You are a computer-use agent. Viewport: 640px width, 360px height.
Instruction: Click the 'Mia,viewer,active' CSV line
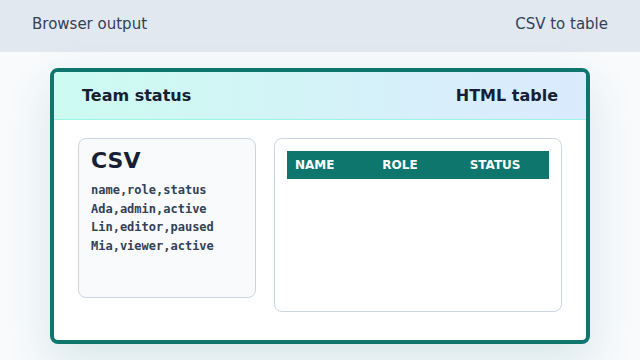152,246
